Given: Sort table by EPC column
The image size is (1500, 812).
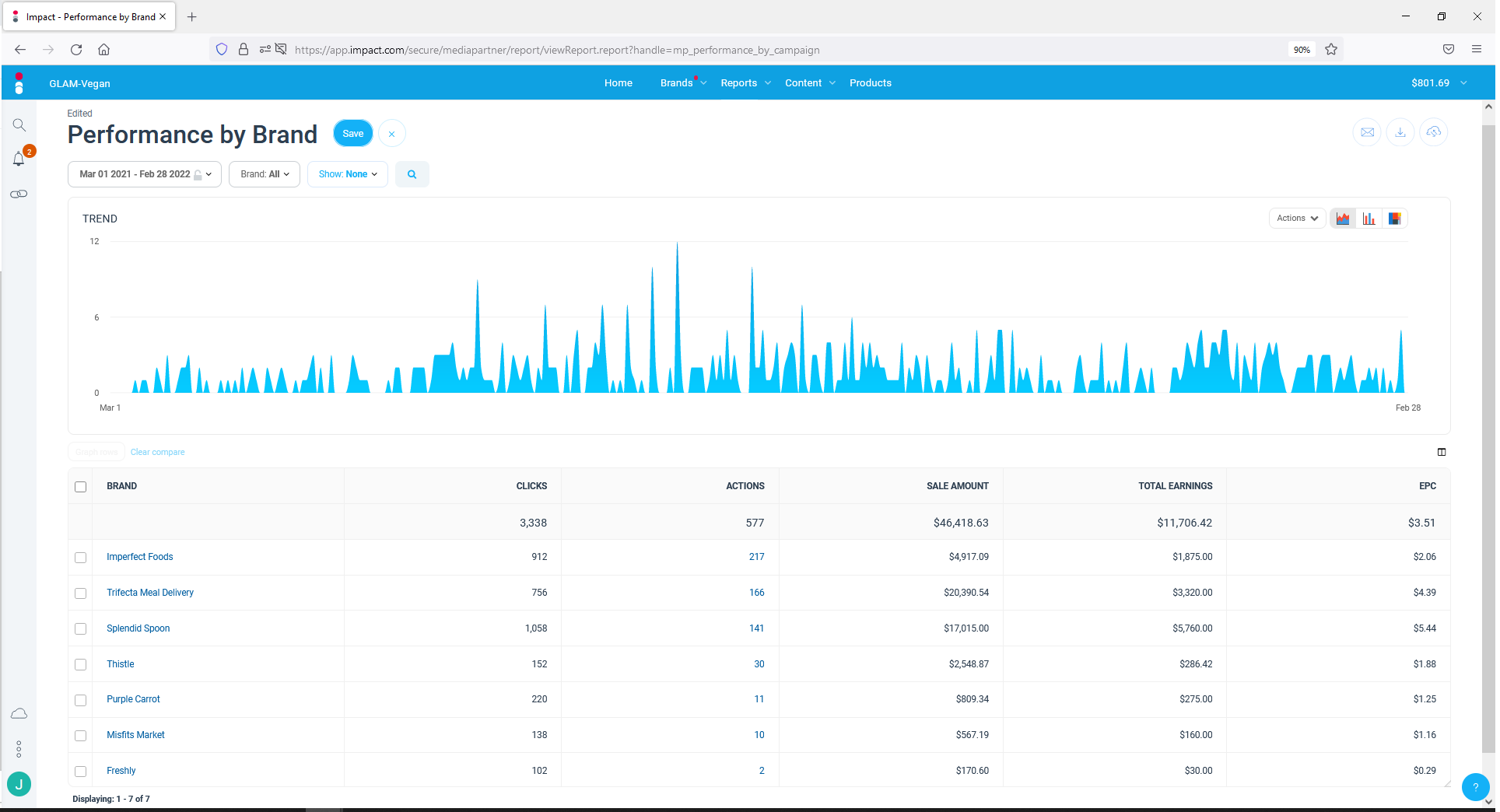Looking at the screenshot, I should click(x=1428, y=486).
